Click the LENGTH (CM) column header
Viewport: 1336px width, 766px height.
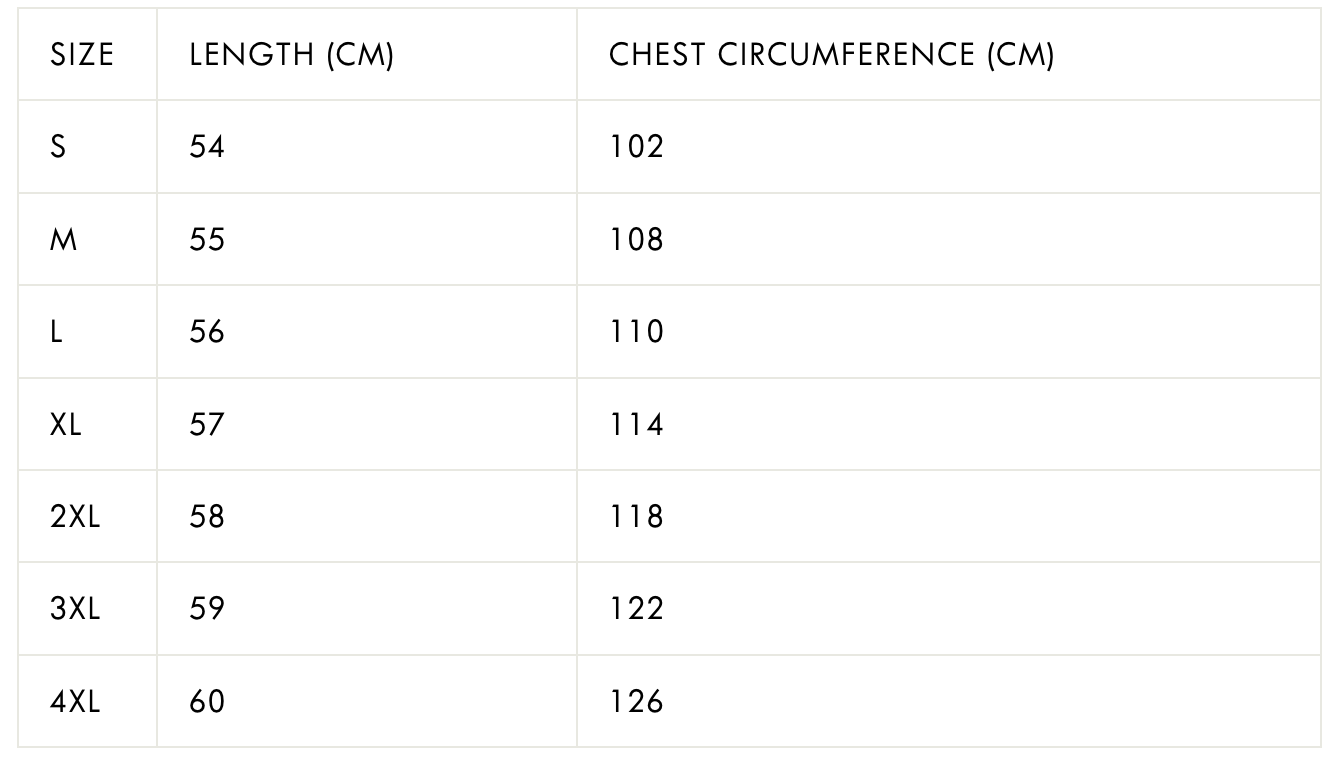tap(292, 55)
